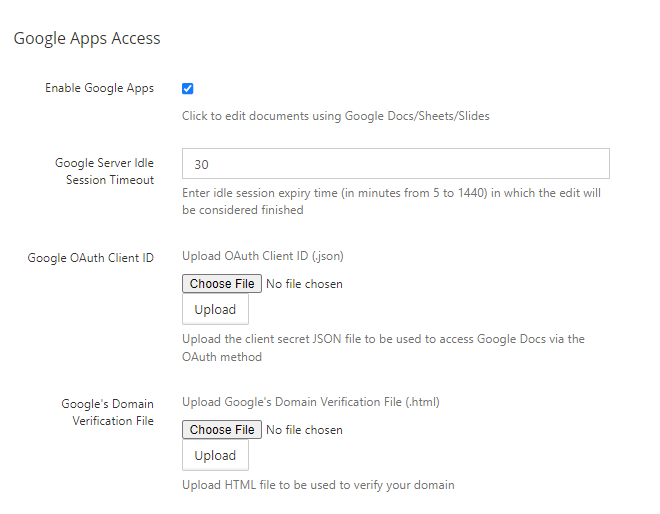Image resolution: width=660 pixels, height=514 pixels.
Task: Upload the Domain Verification html file
Action: tap(215, 455)
